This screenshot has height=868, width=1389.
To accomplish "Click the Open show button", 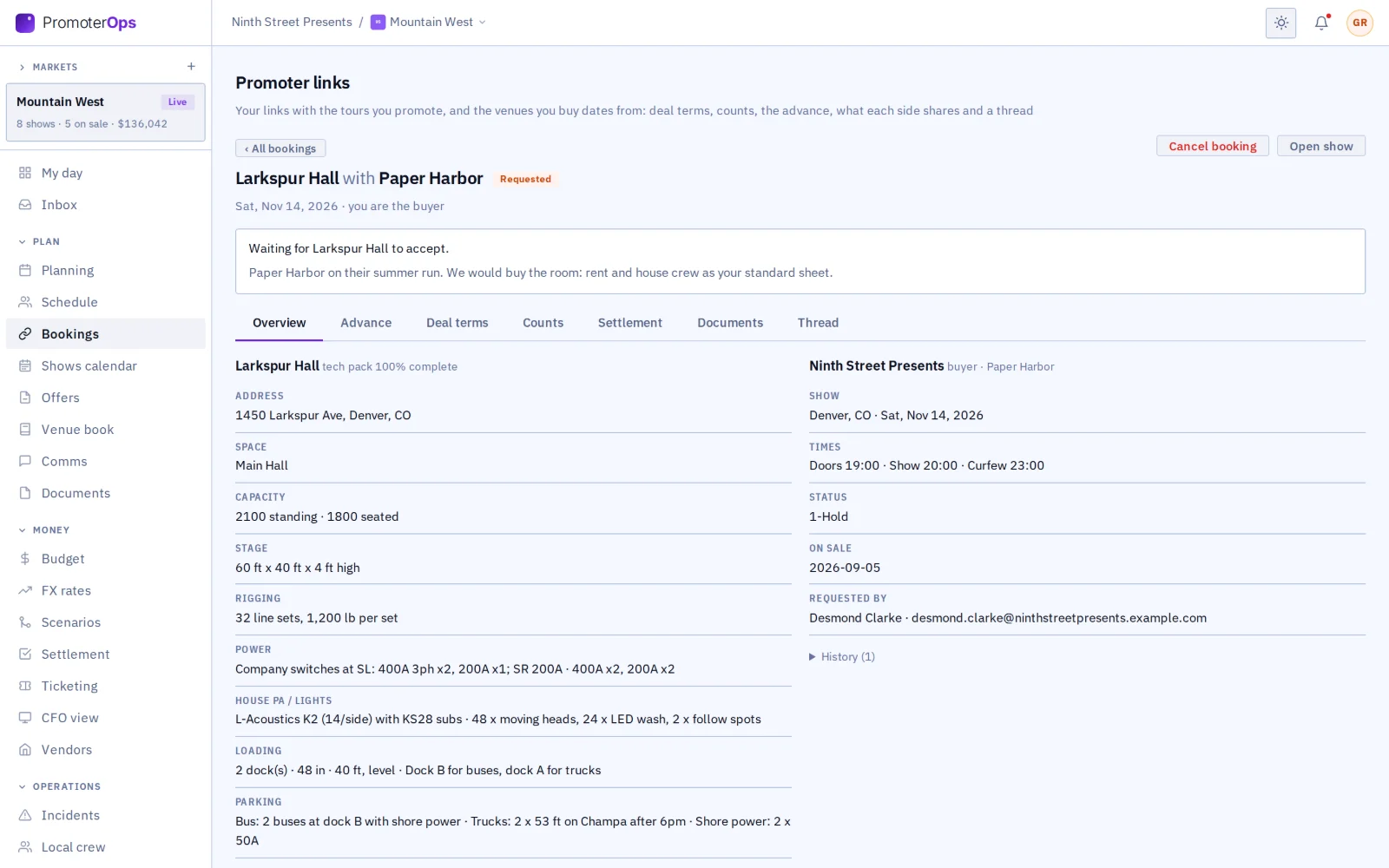I will [1320, 147].
